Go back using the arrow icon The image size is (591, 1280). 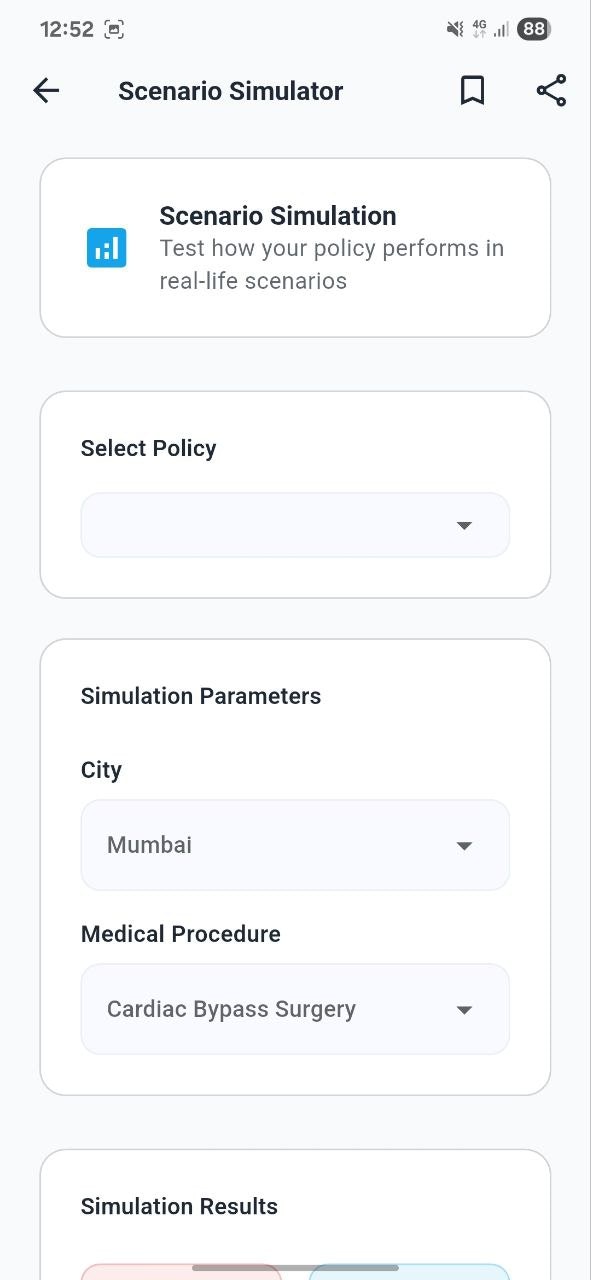click(x=46, y=91)
